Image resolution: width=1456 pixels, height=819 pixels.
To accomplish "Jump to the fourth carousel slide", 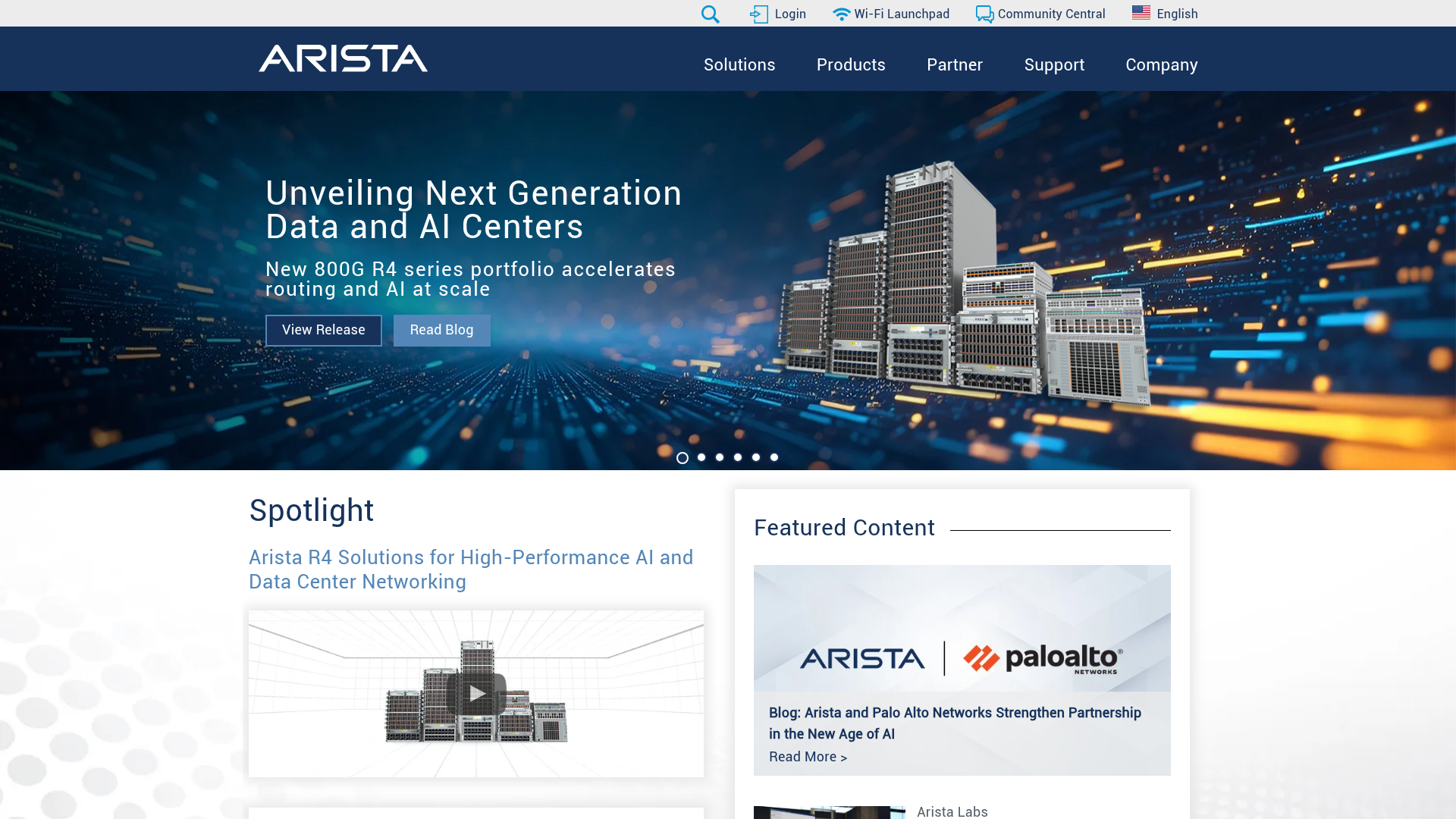I will 737,457.
